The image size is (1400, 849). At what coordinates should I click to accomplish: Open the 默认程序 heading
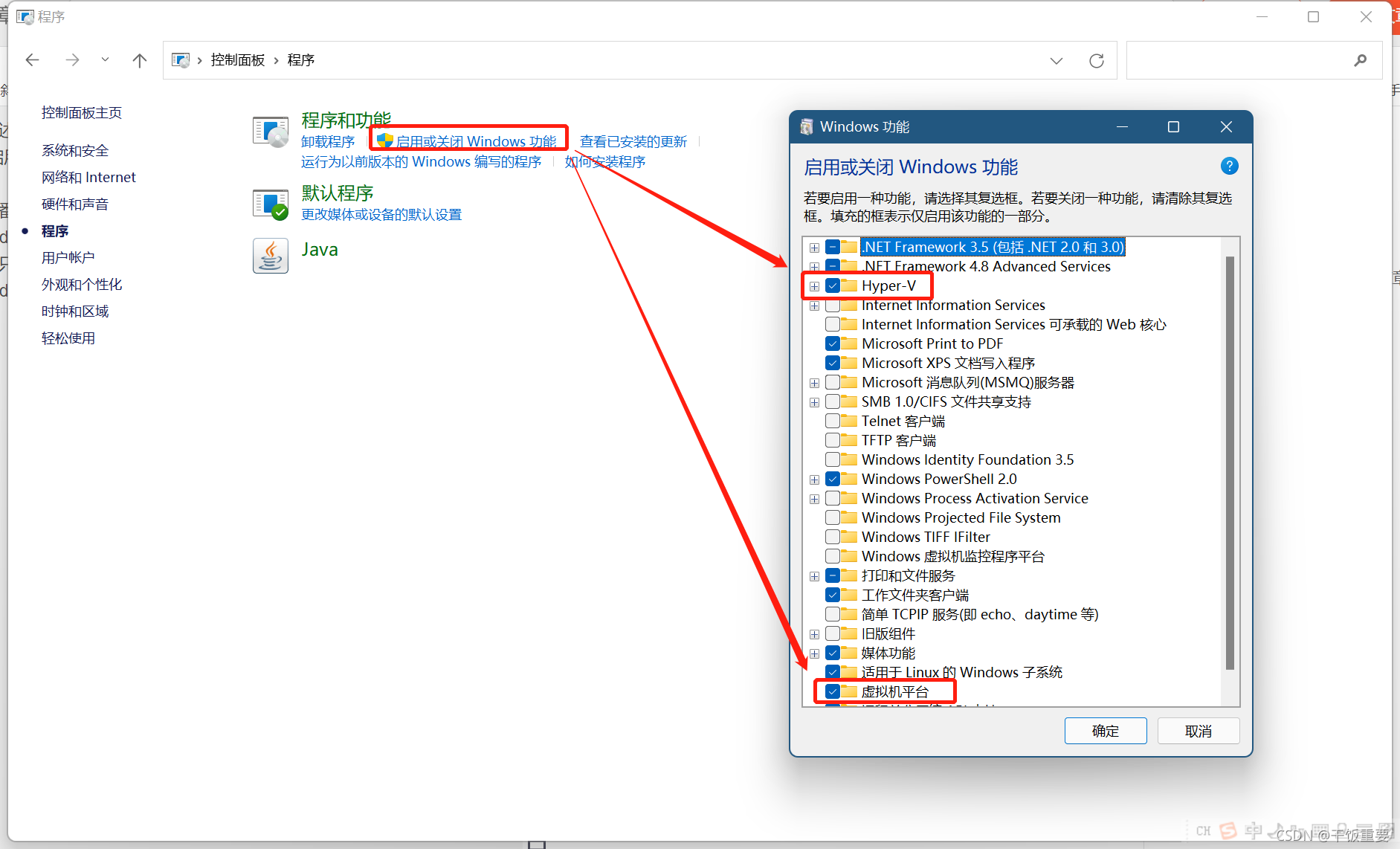(x=338, y=193)
